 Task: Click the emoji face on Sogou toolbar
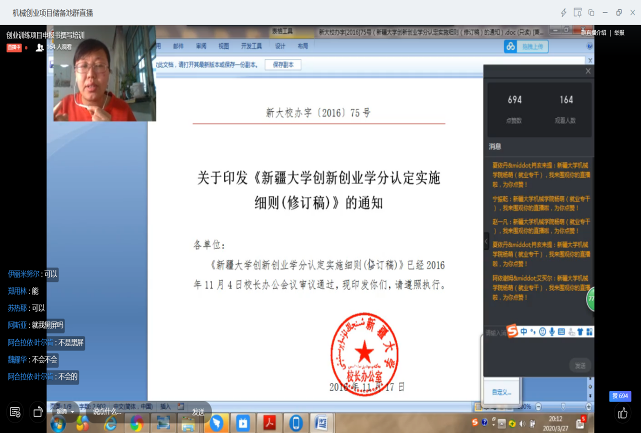[x=542, y=332]
